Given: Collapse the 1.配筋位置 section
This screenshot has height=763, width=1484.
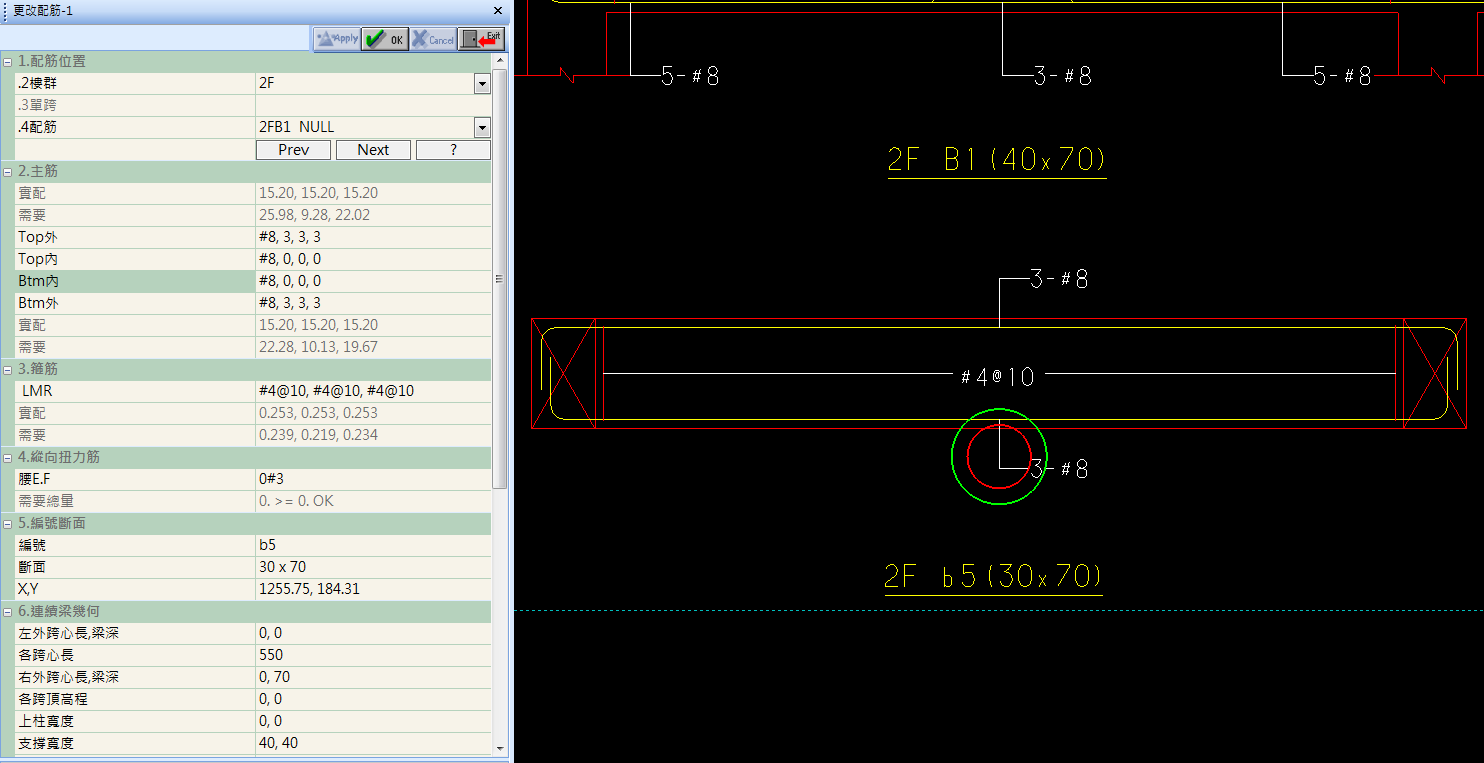Looking at the screenshot, I should click(8, 62).
